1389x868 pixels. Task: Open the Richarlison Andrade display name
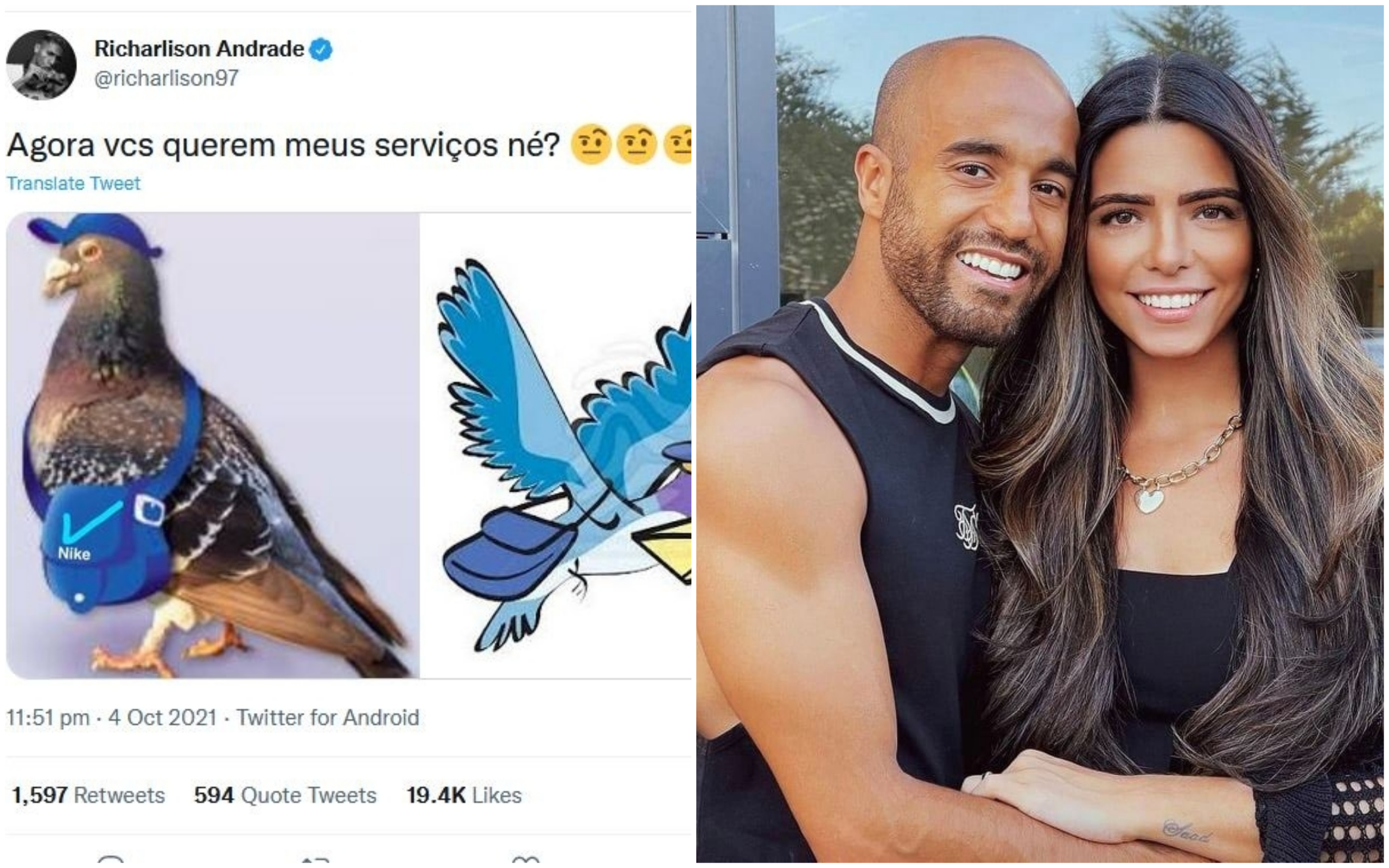[199, 49]
